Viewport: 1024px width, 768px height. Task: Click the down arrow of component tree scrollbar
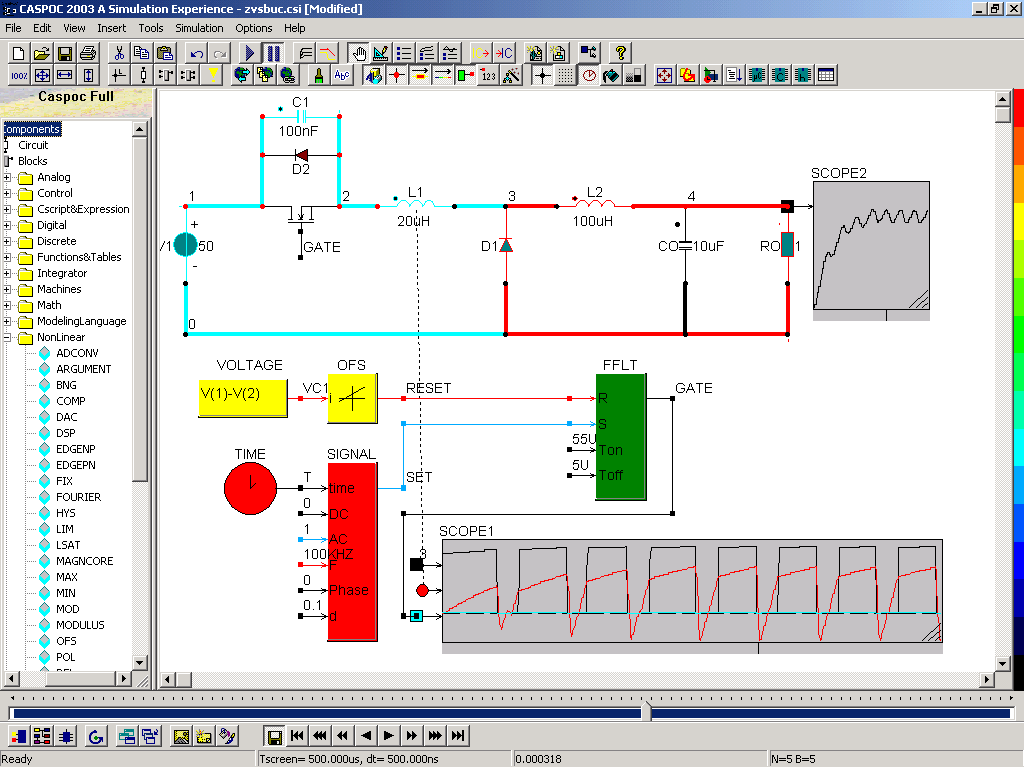[139, 662]
